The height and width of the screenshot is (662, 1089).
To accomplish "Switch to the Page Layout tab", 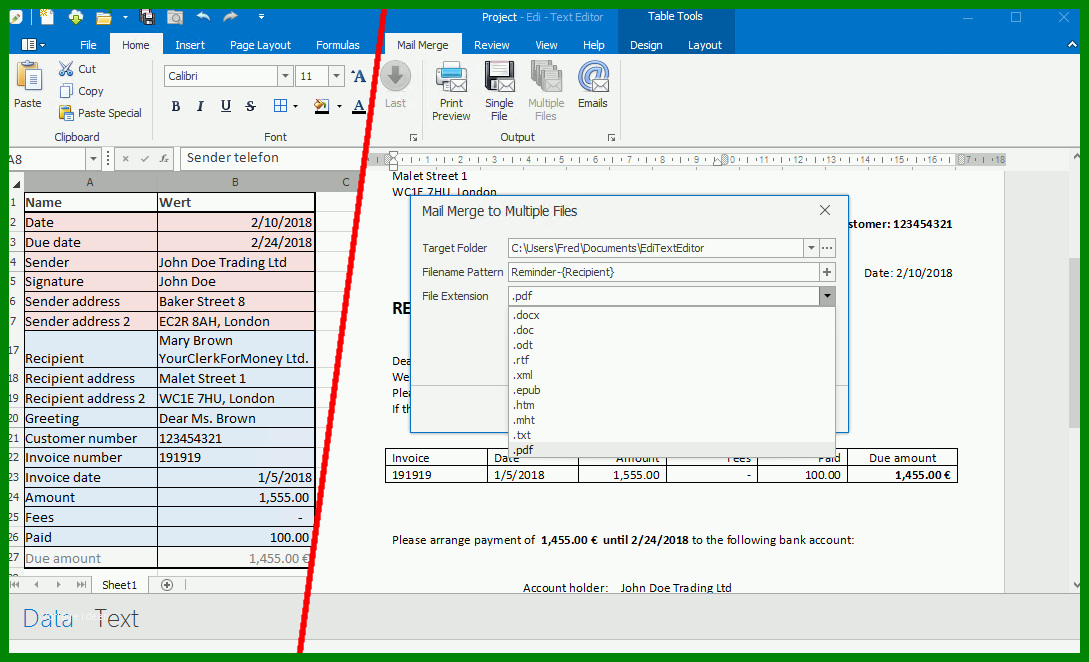I will pyautogui.click(x=260, y=44).
